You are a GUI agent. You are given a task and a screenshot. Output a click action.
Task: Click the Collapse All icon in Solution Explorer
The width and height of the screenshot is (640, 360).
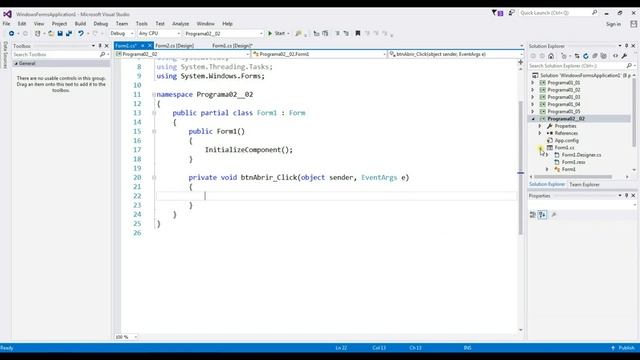click(x=595, y=56)
